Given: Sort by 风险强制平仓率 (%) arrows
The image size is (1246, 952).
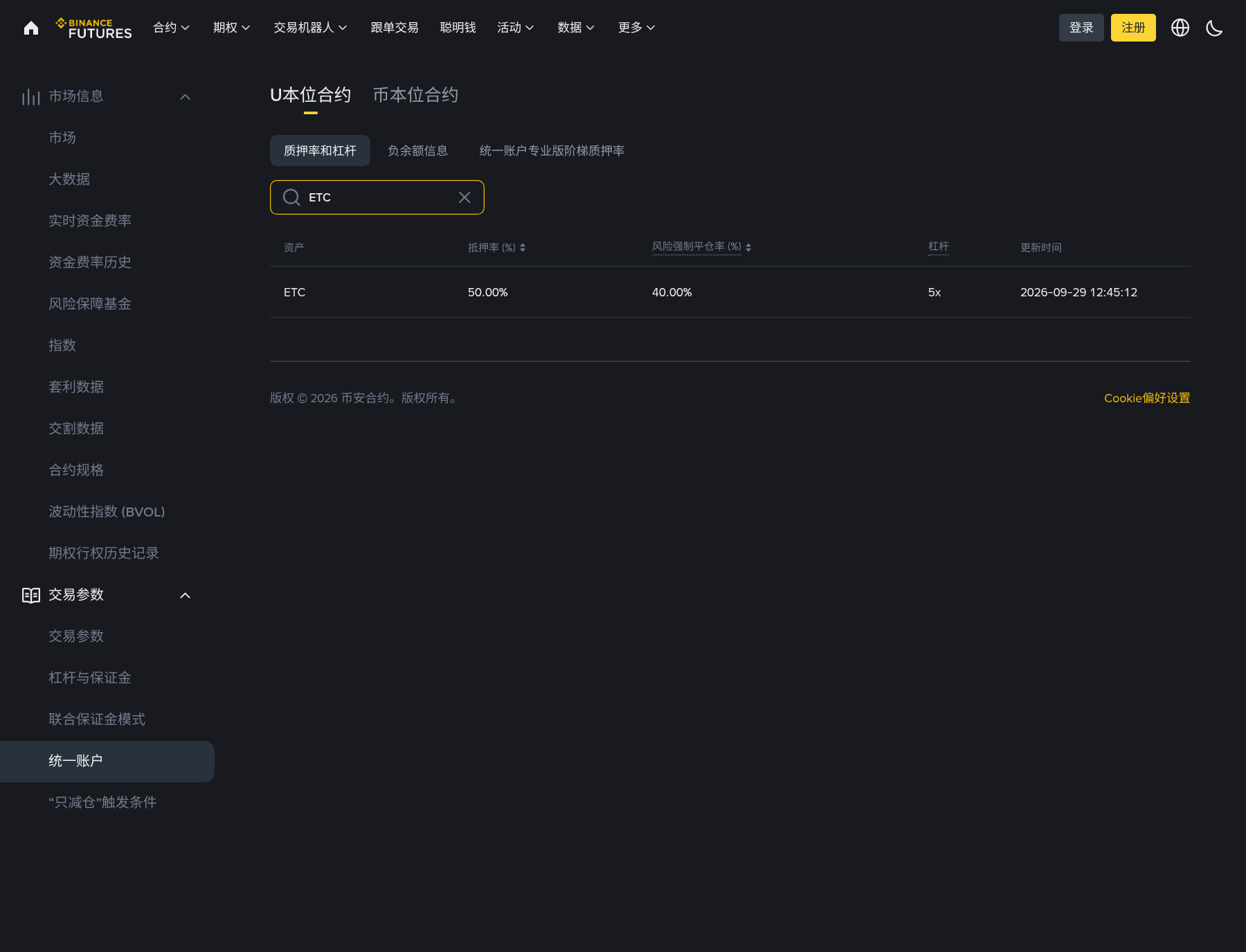Looking at the screenshot, I should tap(748, 247).
